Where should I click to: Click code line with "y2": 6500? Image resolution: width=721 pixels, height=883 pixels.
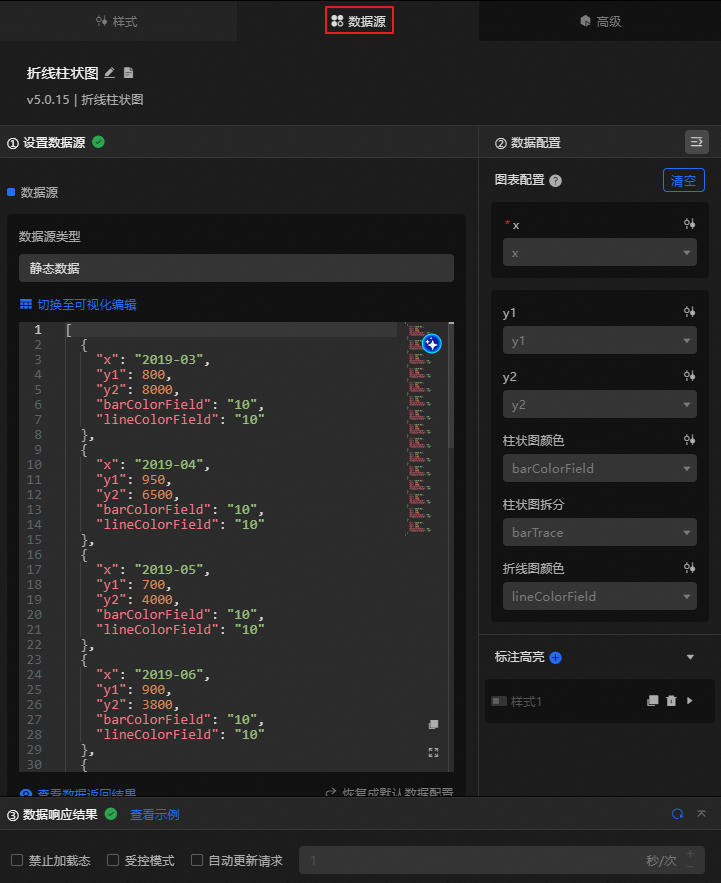137,494
